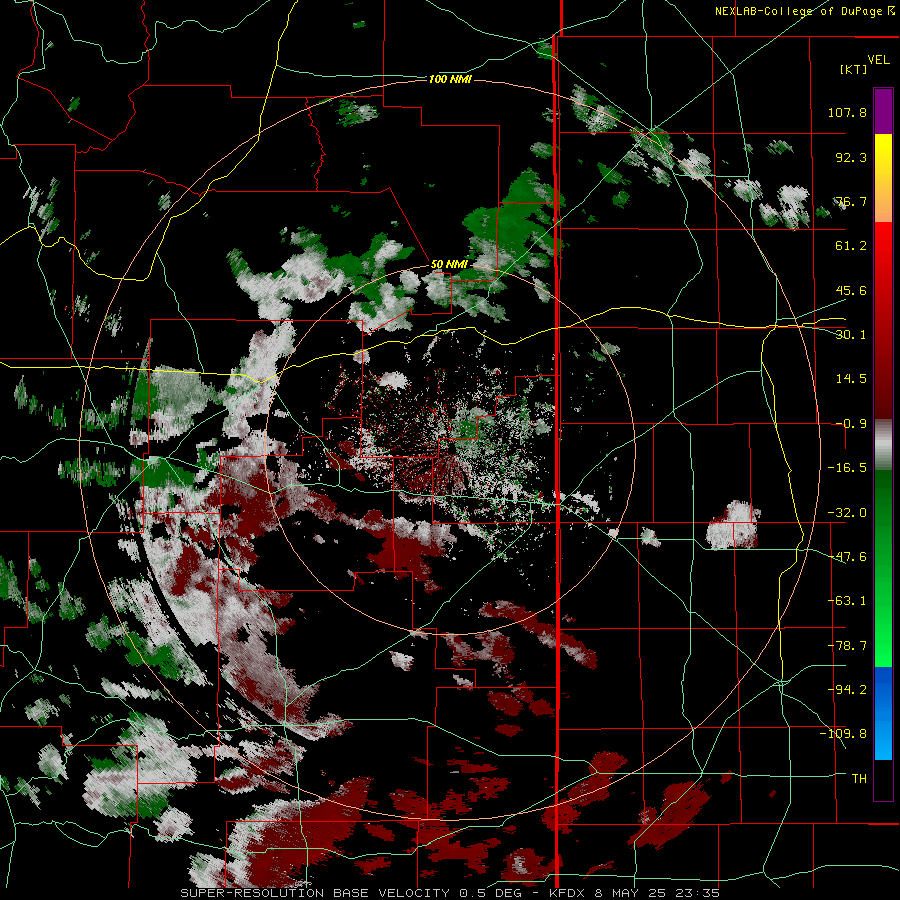Click the 100 NMI range ring label
This screenshot has width=900, height=900.
450,79
